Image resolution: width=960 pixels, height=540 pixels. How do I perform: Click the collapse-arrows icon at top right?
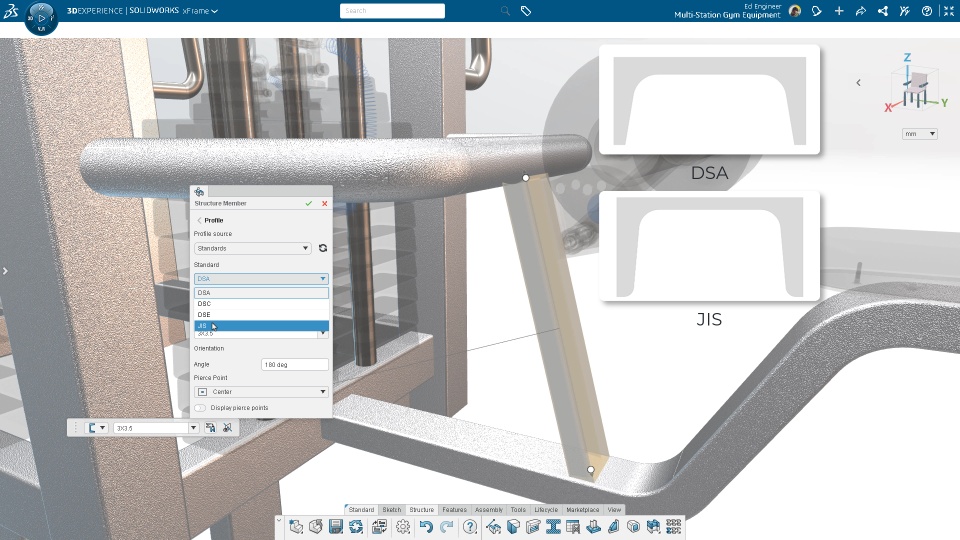click(948, 11)
